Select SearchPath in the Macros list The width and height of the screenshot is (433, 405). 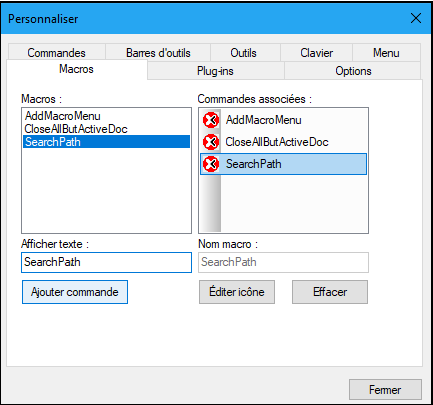click(106, 142)
